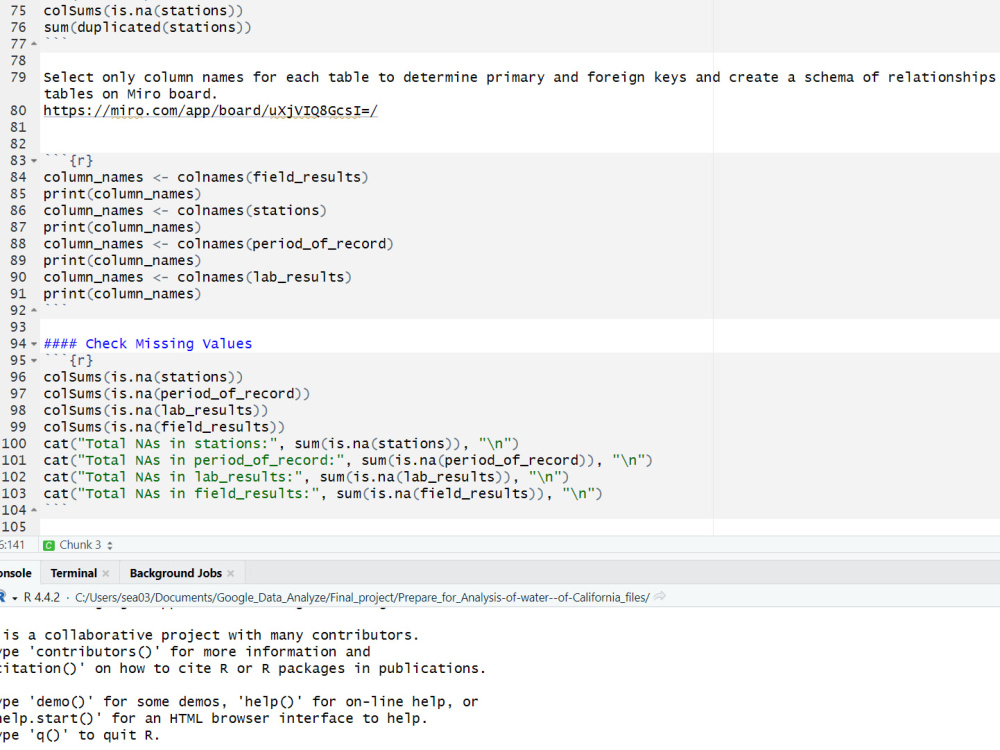
Task: Click the green chunk icon in status bar
Action: [x=48, y=545]
